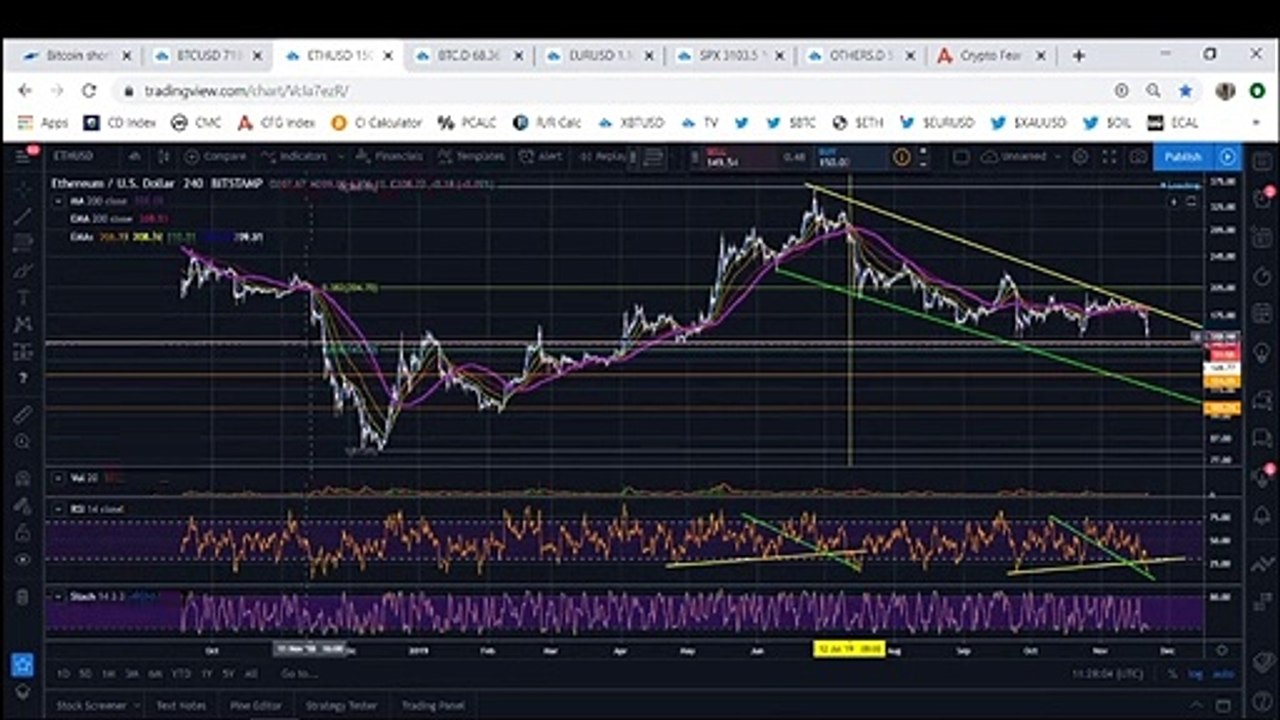
Task: Click the yellow date label on time axis
Action: 849,649
